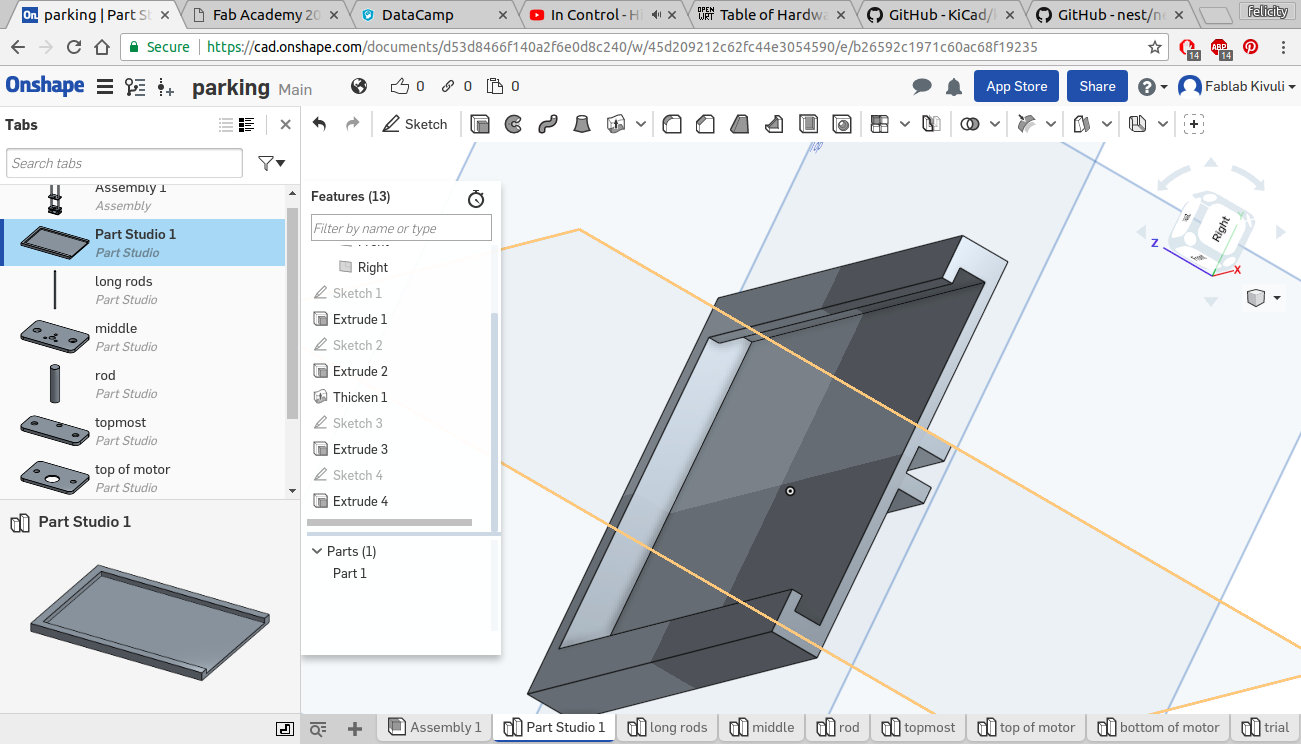Click the Search tabs input field
The image size is (1301, 744).
coord(124,163)
